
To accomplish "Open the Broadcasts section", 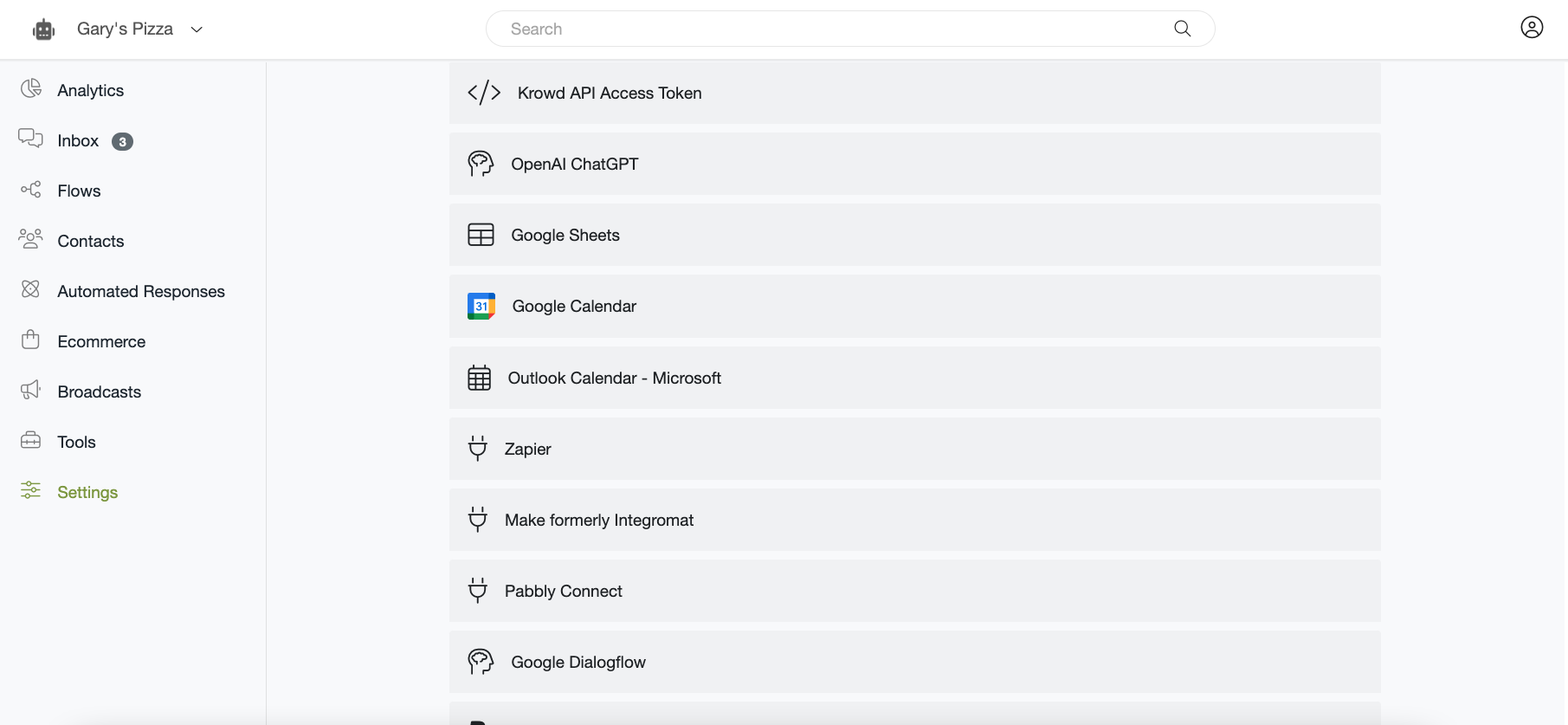I will pos(99,392).
